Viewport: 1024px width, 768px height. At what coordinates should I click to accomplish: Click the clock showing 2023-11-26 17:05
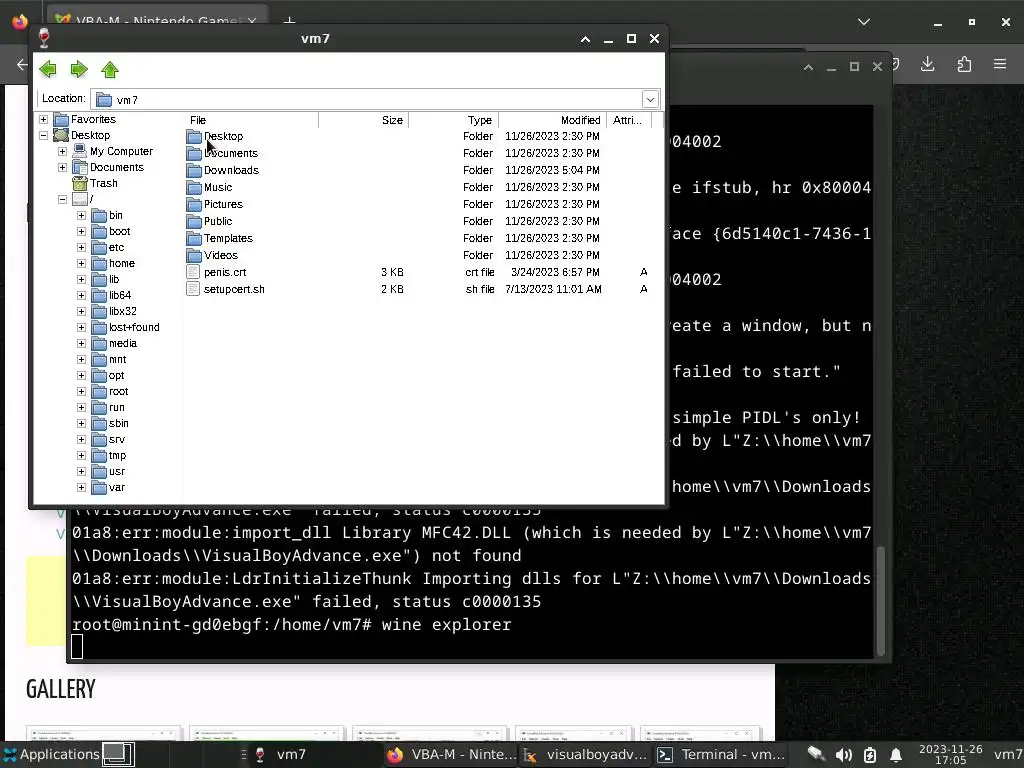click(x=950, y=754)
